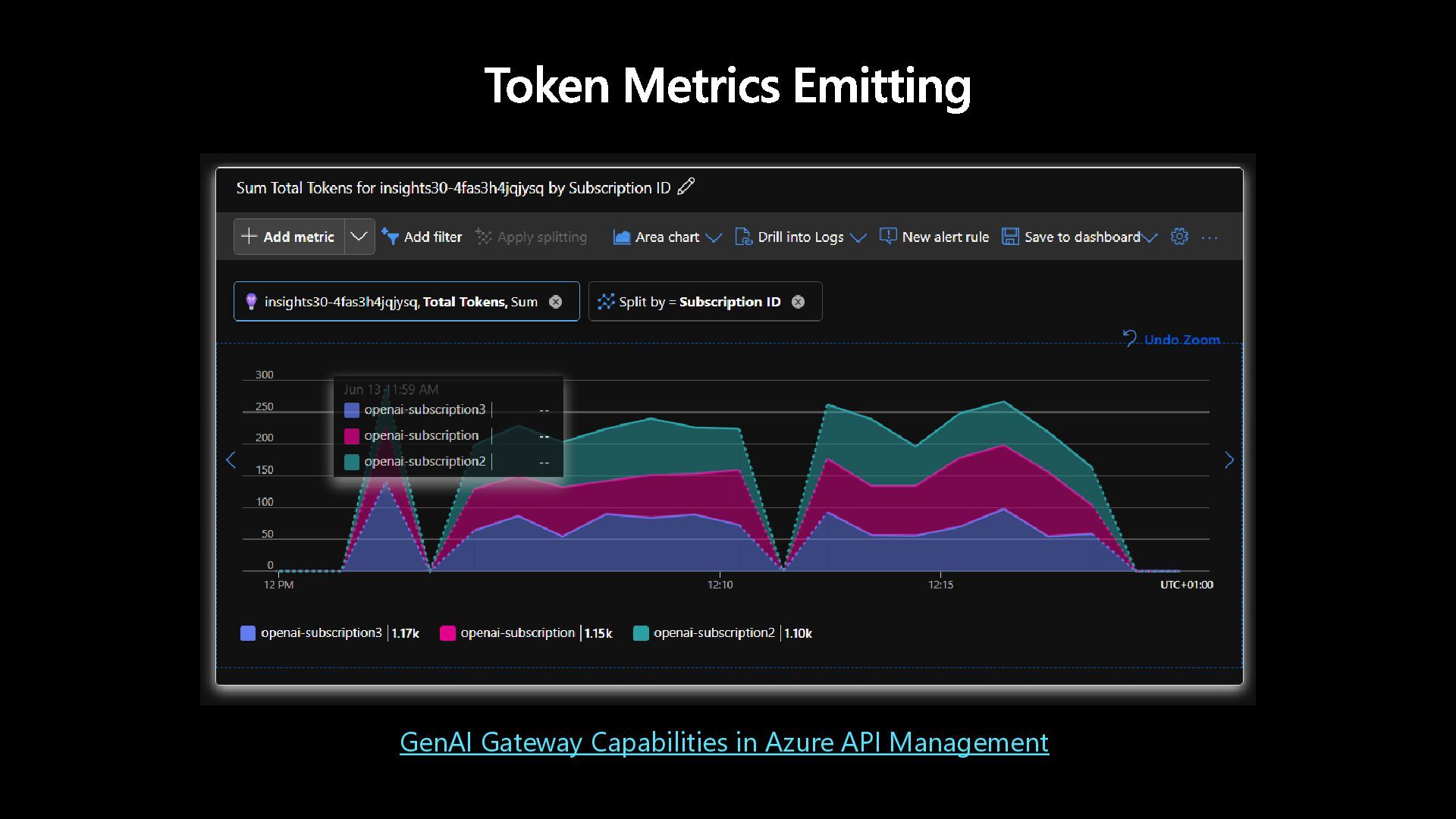Screen dimensions: 1456x819
Task: Open GenAI Gateway Capabilities in Azure link
Action: (x=723, y=742)
